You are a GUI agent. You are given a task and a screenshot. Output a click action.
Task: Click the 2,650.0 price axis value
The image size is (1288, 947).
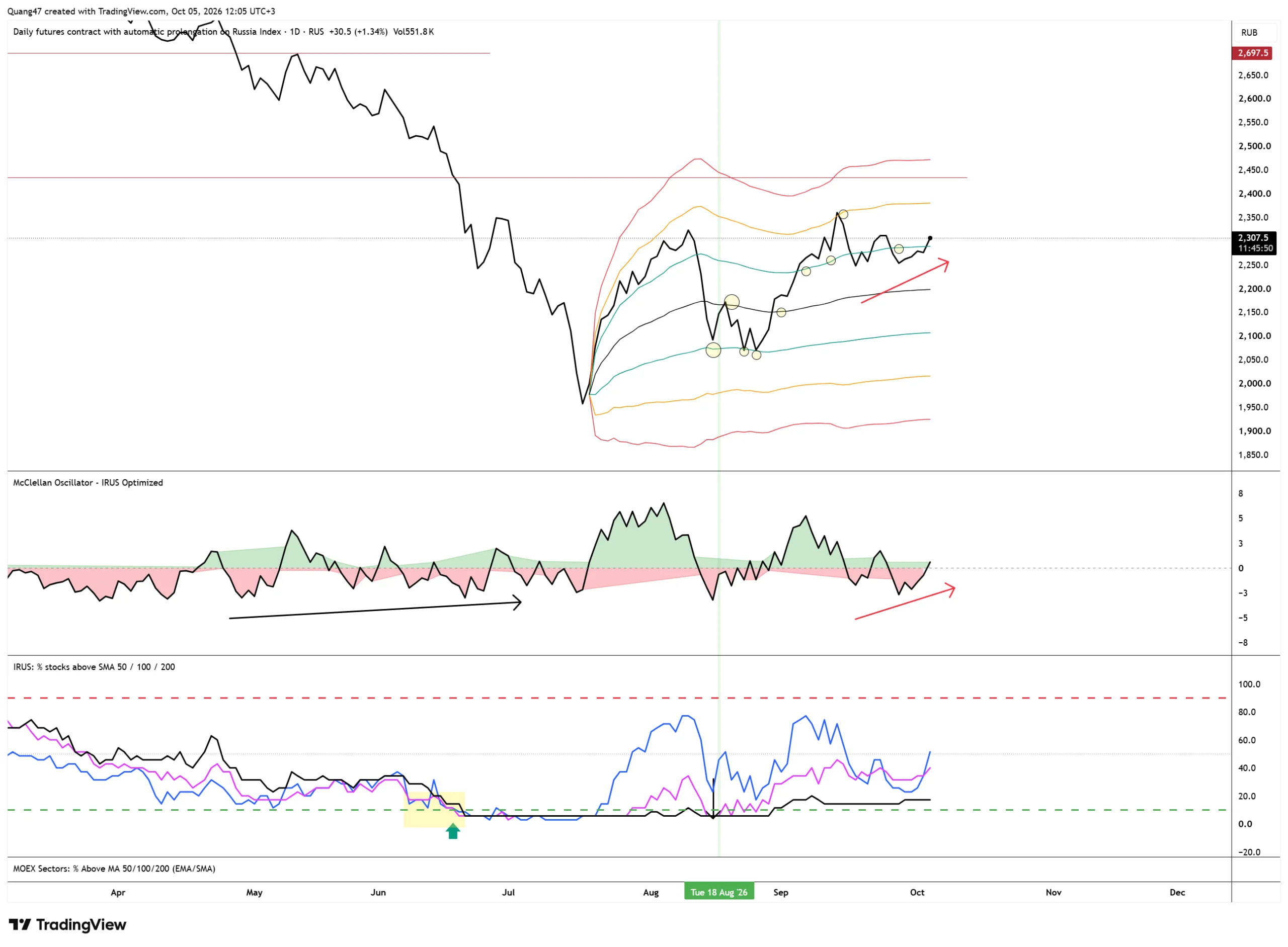tap(1254, 75)
